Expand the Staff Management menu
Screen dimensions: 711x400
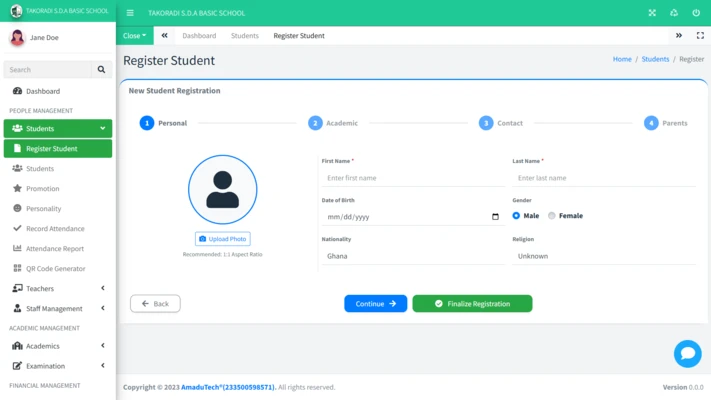[58, 308]
